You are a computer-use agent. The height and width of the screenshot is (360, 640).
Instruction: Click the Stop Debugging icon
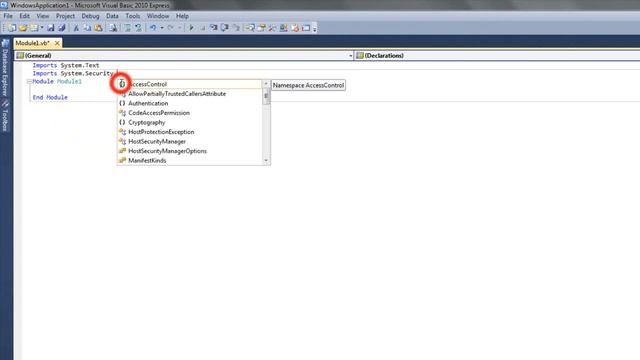[202, 28]
